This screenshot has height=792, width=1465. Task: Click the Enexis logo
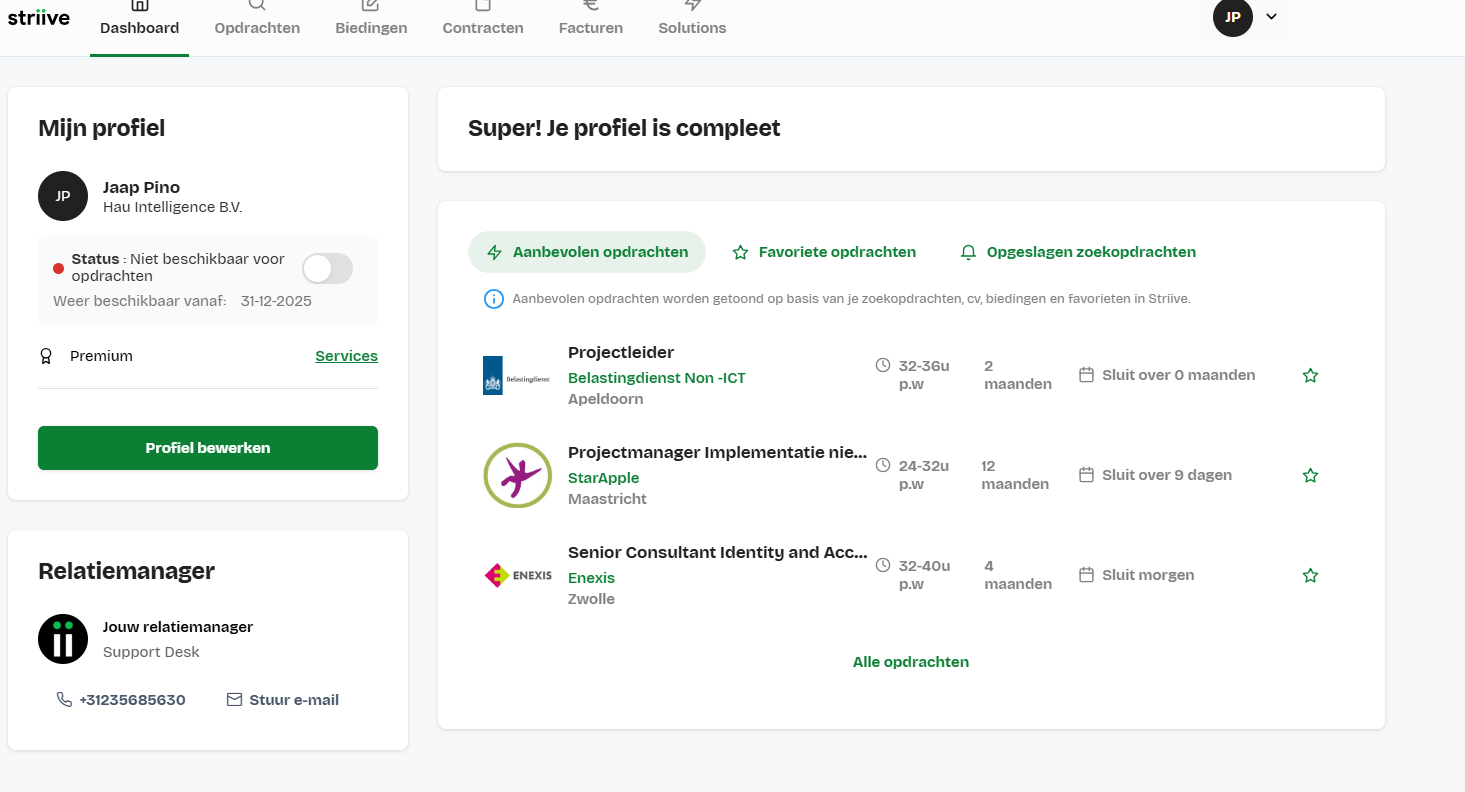click(517, 575)
